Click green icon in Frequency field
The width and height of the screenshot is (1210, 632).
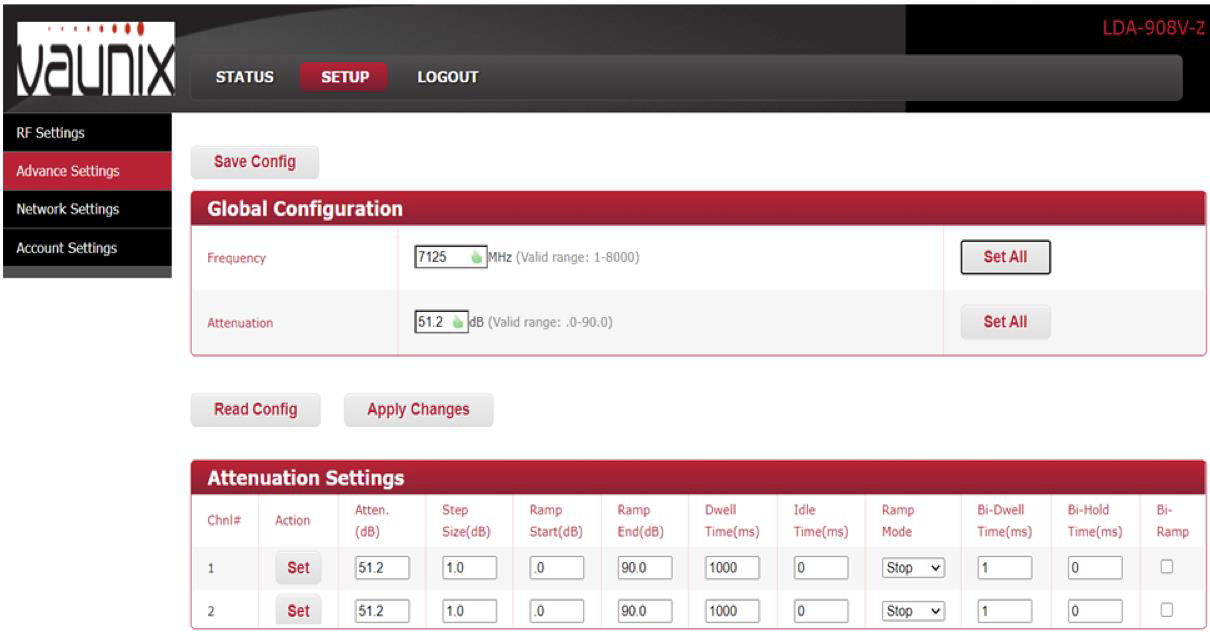coord(476,257)
